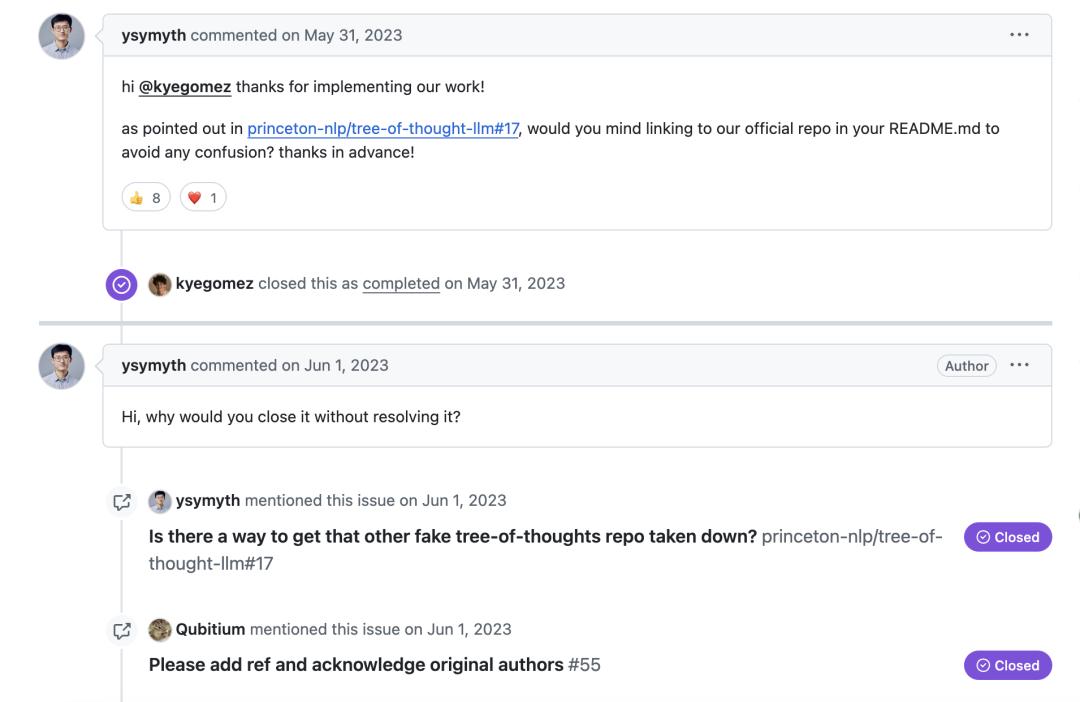Click the purple completed check icon
Screen dimensions: 1080x702
pyautogui.click(x=121, y=284)
